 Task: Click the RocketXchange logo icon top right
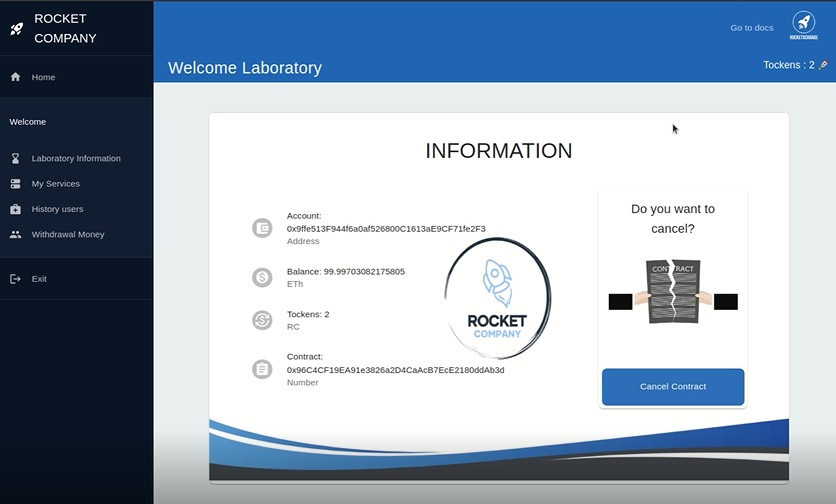click(x=803, y=25)
